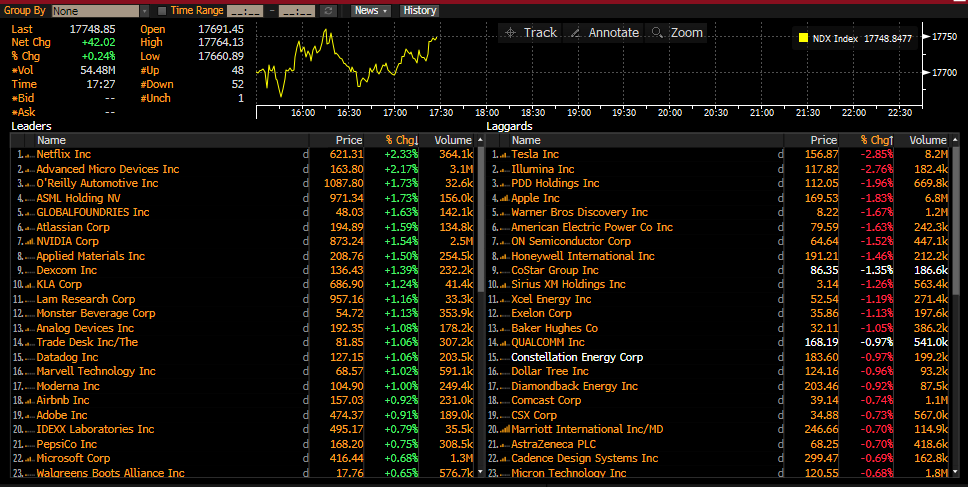Activate the Track crosshair tool
This screenshot has height=487, width=968.
coord(529,33)
